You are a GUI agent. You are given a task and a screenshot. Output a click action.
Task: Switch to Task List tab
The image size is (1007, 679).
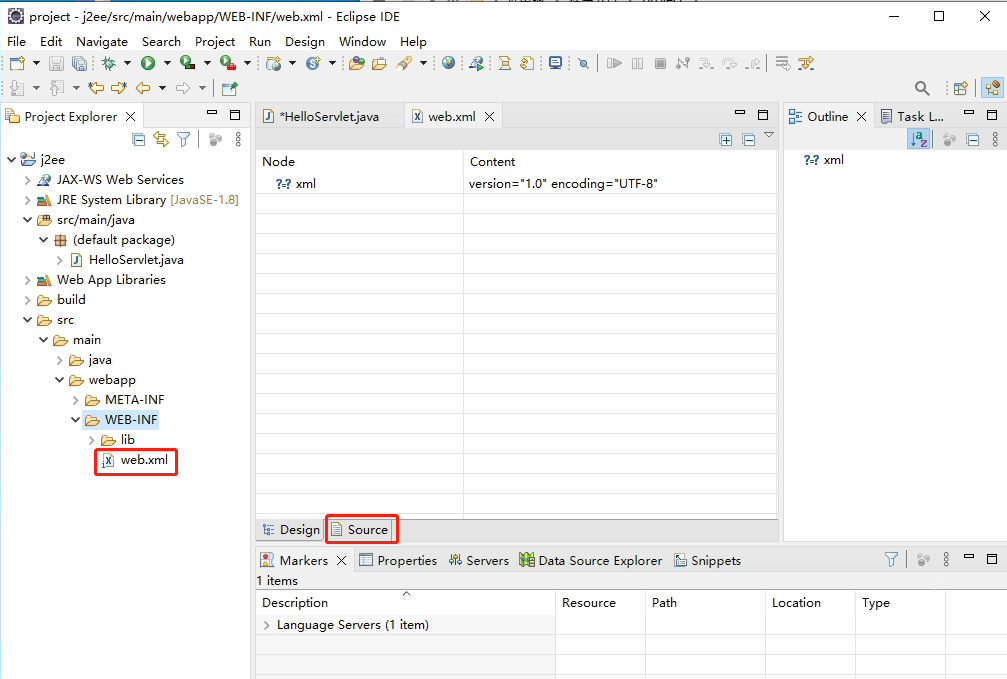913,116
